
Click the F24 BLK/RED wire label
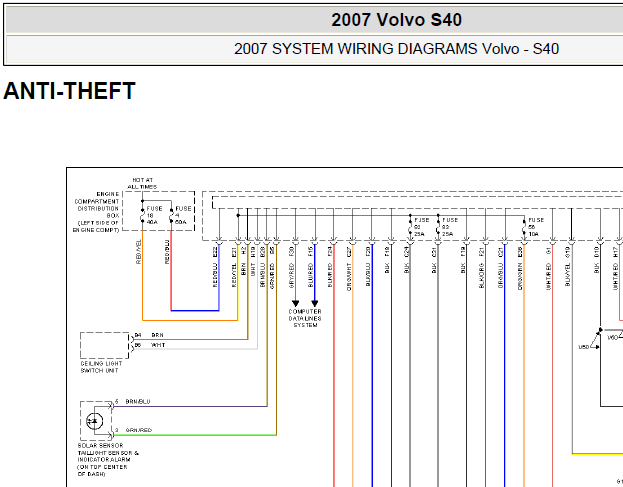[329, 267]
